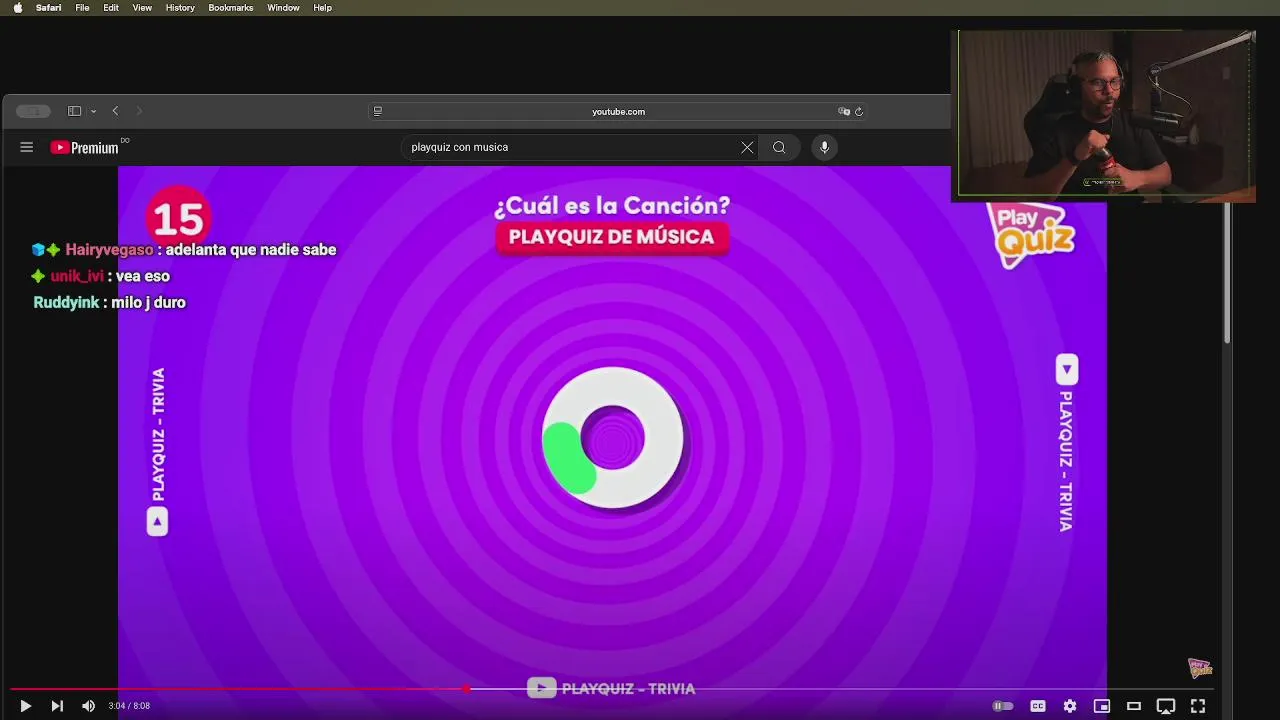Mute the video volume speaker

(x=88, y=706)
